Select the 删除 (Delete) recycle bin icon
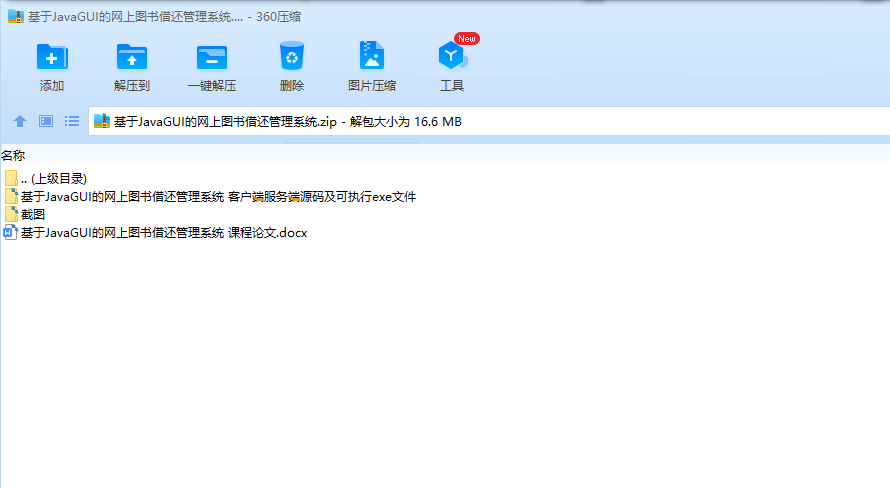Screen dimensions: 890x488 [292, 56]
